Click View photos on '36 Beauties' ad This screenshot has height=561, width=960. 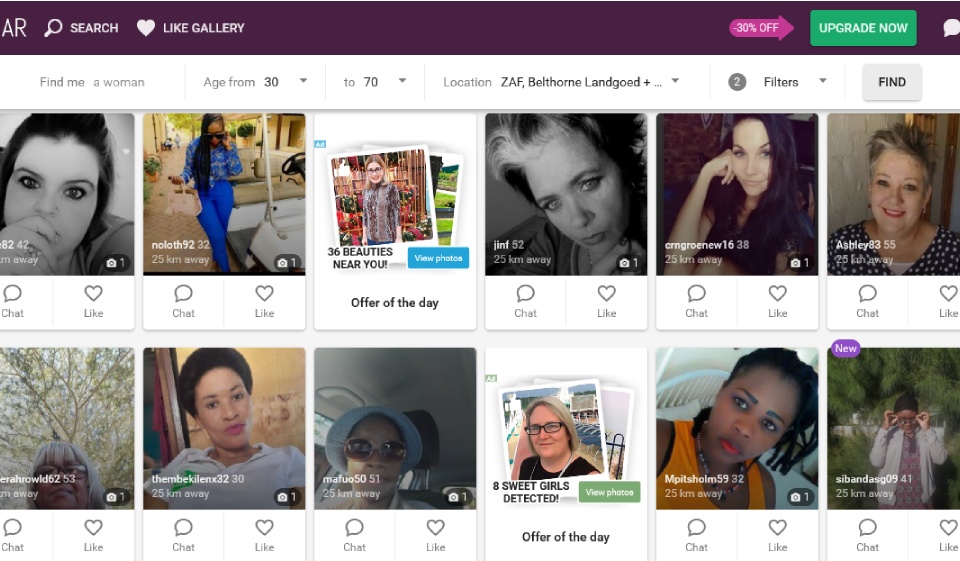438,258
